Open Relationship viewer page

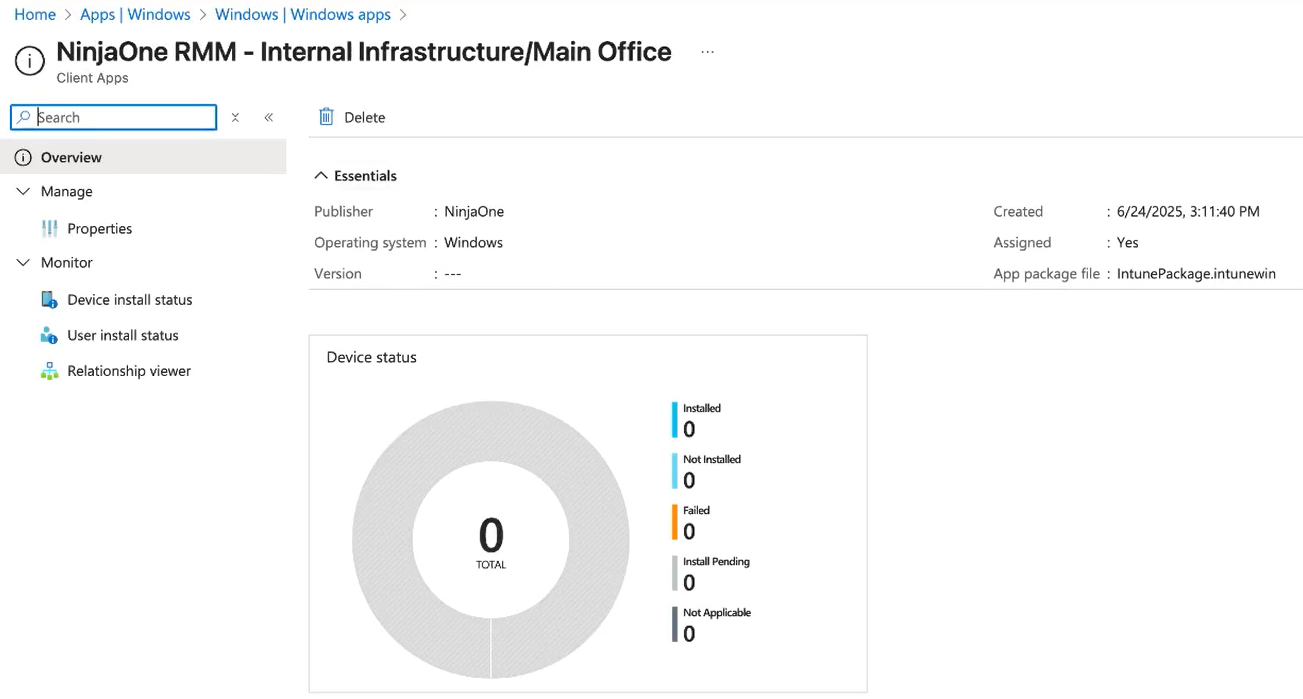tap(129, 371)
